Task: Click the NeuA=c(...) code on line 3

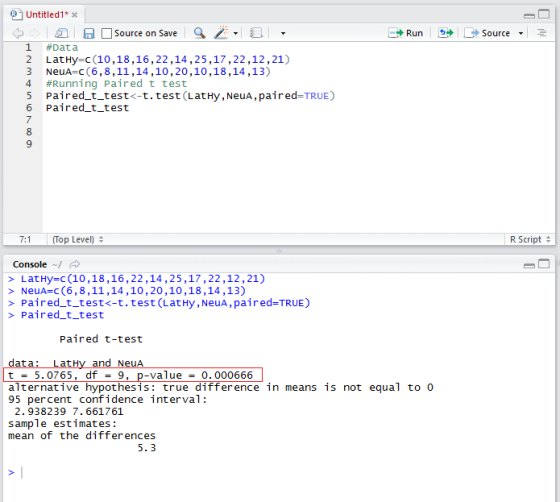Action: click(x=158, y=71)
